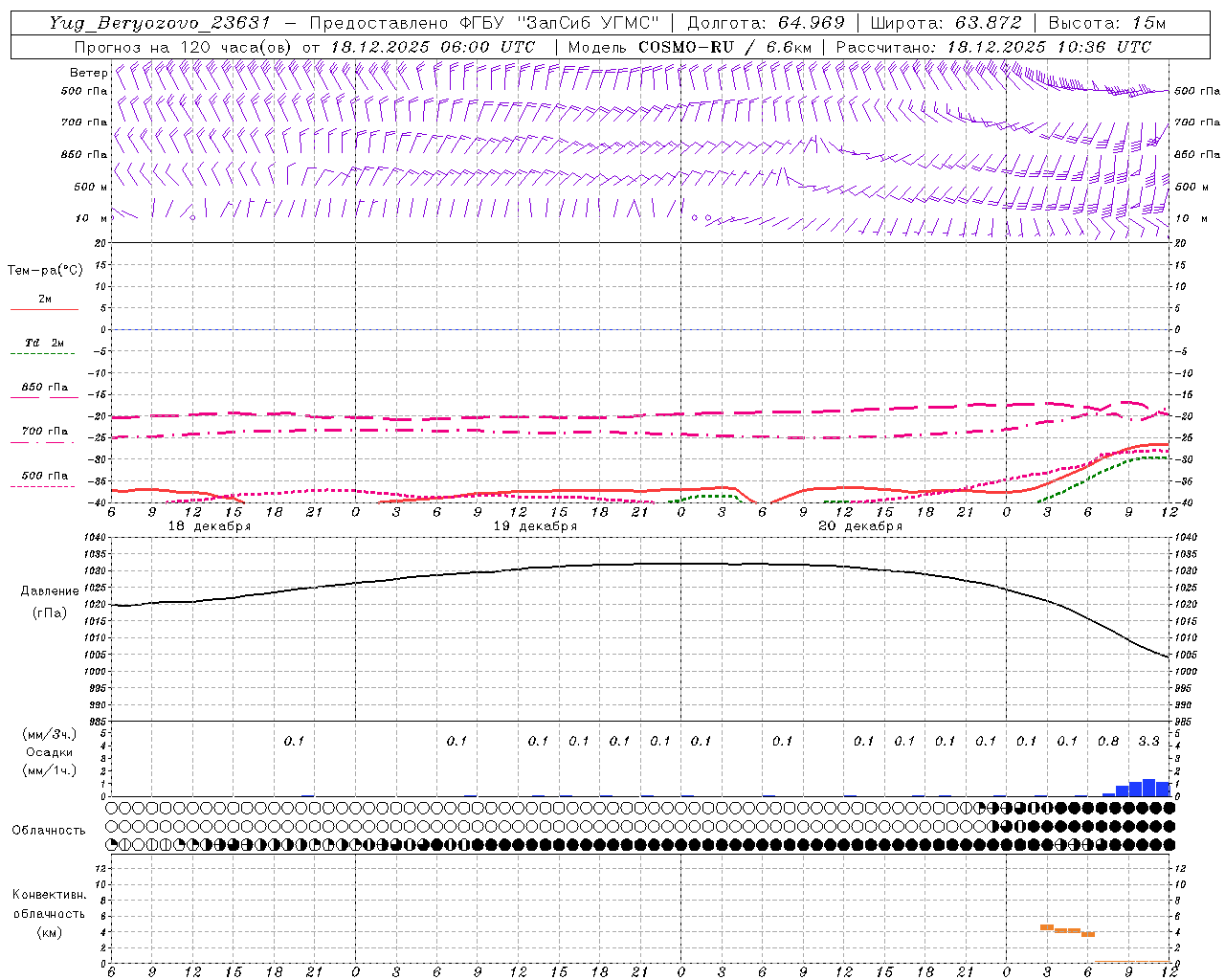Click the 700 гПа temperature legend entry
This screenshot has width=1225, height=980.
click(x=45, y=432)
